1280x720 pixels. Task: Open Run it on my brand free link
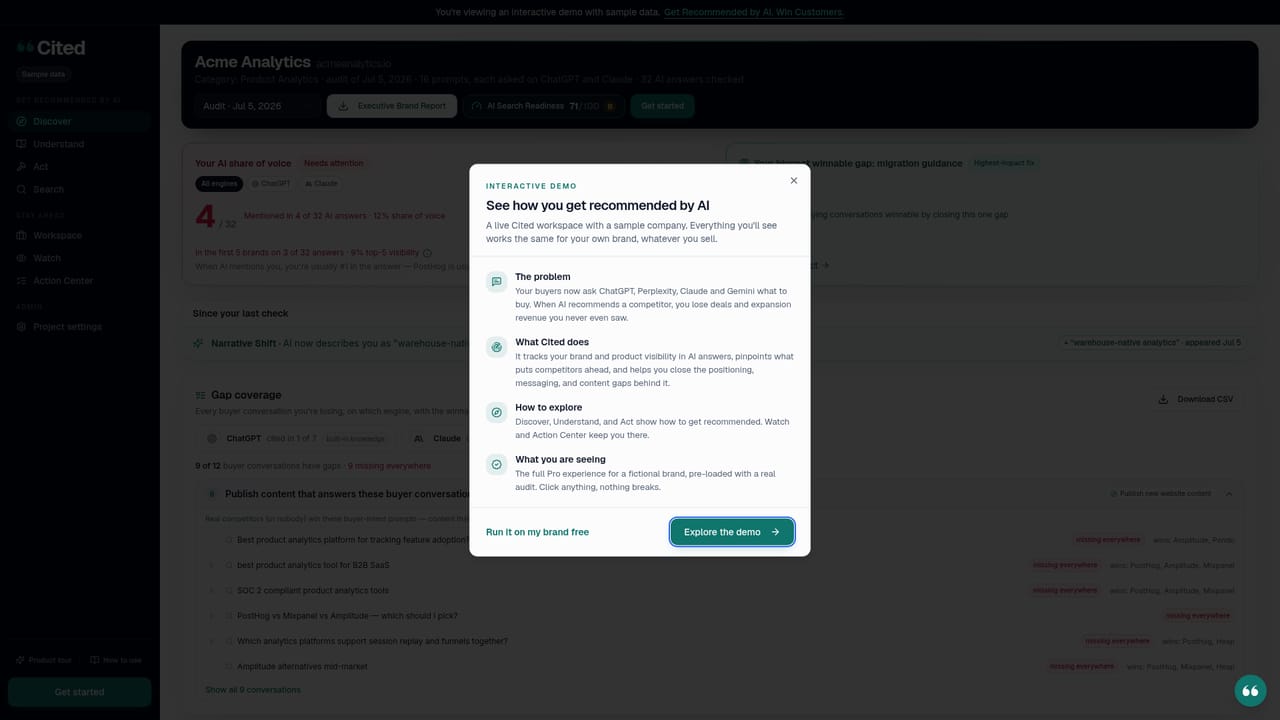coord(537,532)
